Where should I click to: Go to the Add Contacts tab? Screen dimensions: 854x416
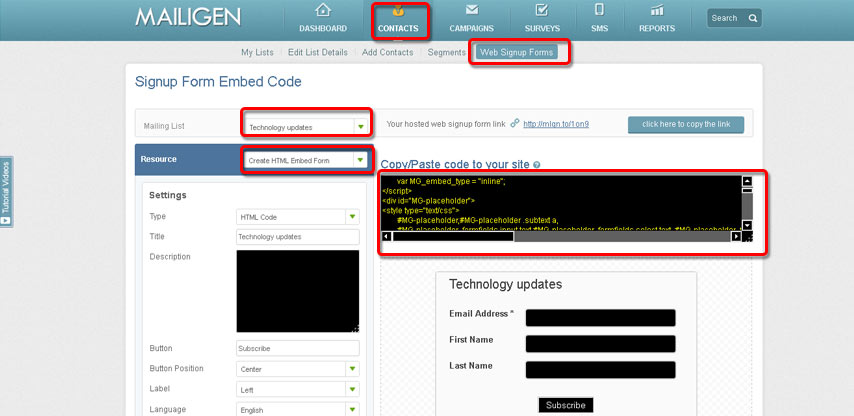[x=387, y=52]
